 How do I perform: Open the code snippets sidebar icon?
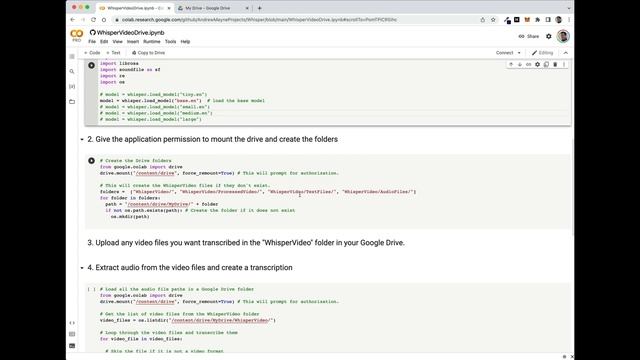click(x=72, y=323)
